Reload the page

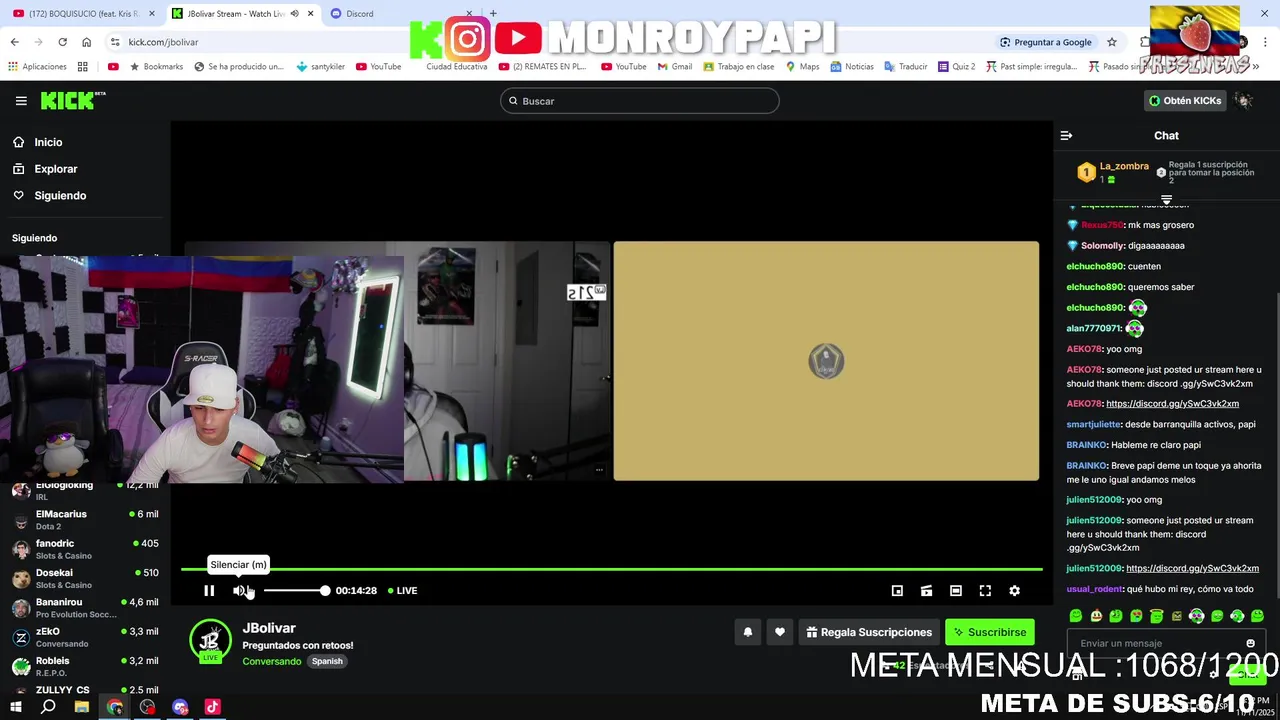[x=62, y=42]
